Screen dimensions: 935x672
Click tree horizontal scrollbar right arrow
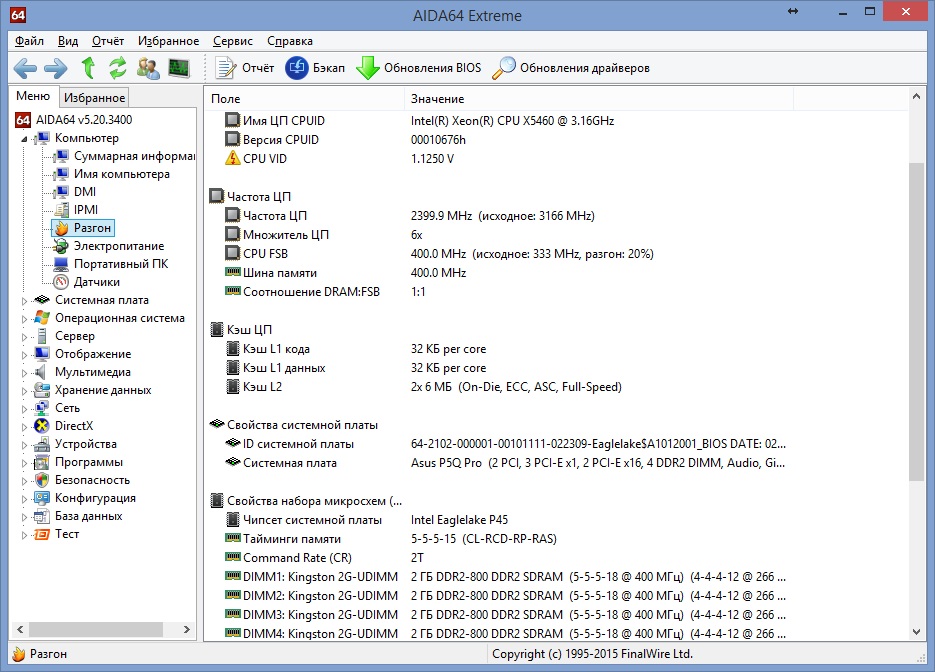[x=187, y=630]
